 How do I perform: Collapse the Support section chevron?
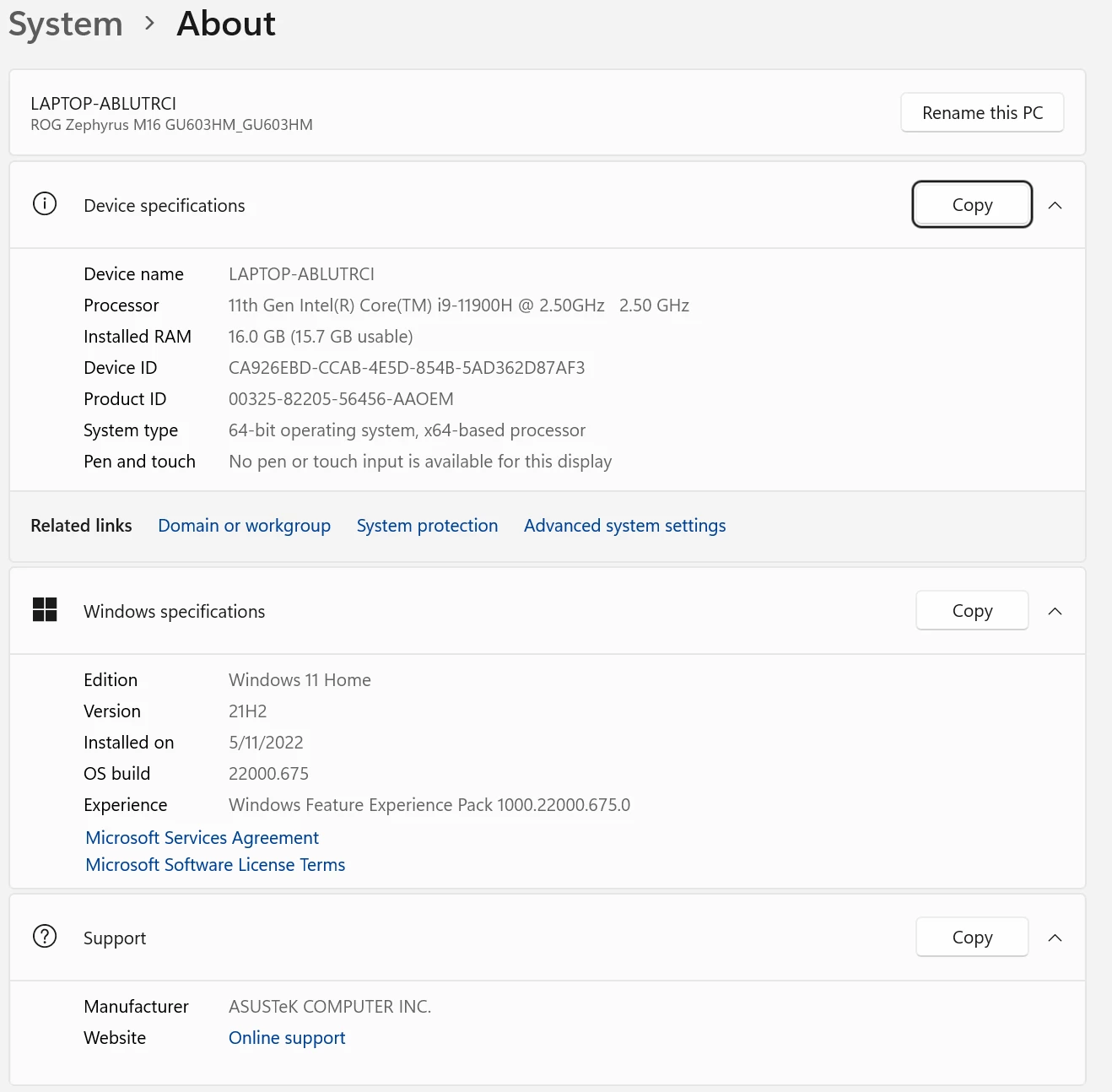pyautogui.click(x=1055, y=938)
